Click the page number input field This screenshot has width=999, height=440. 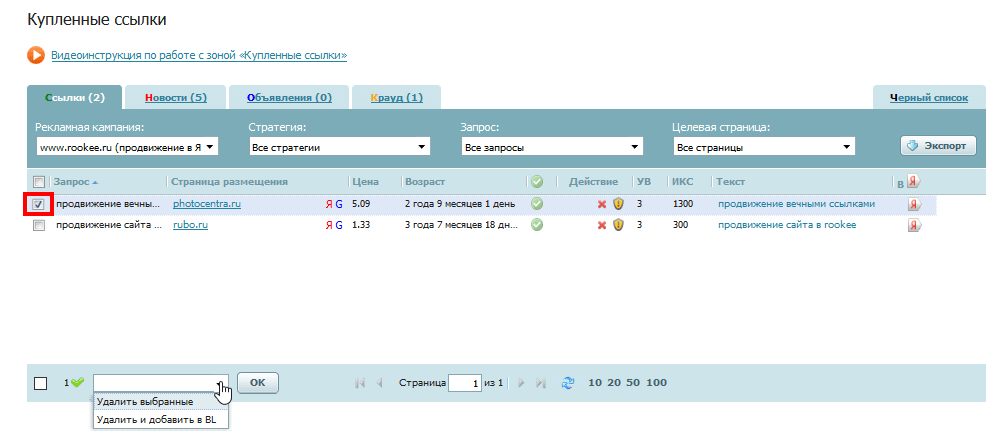(x=464, y=383)
